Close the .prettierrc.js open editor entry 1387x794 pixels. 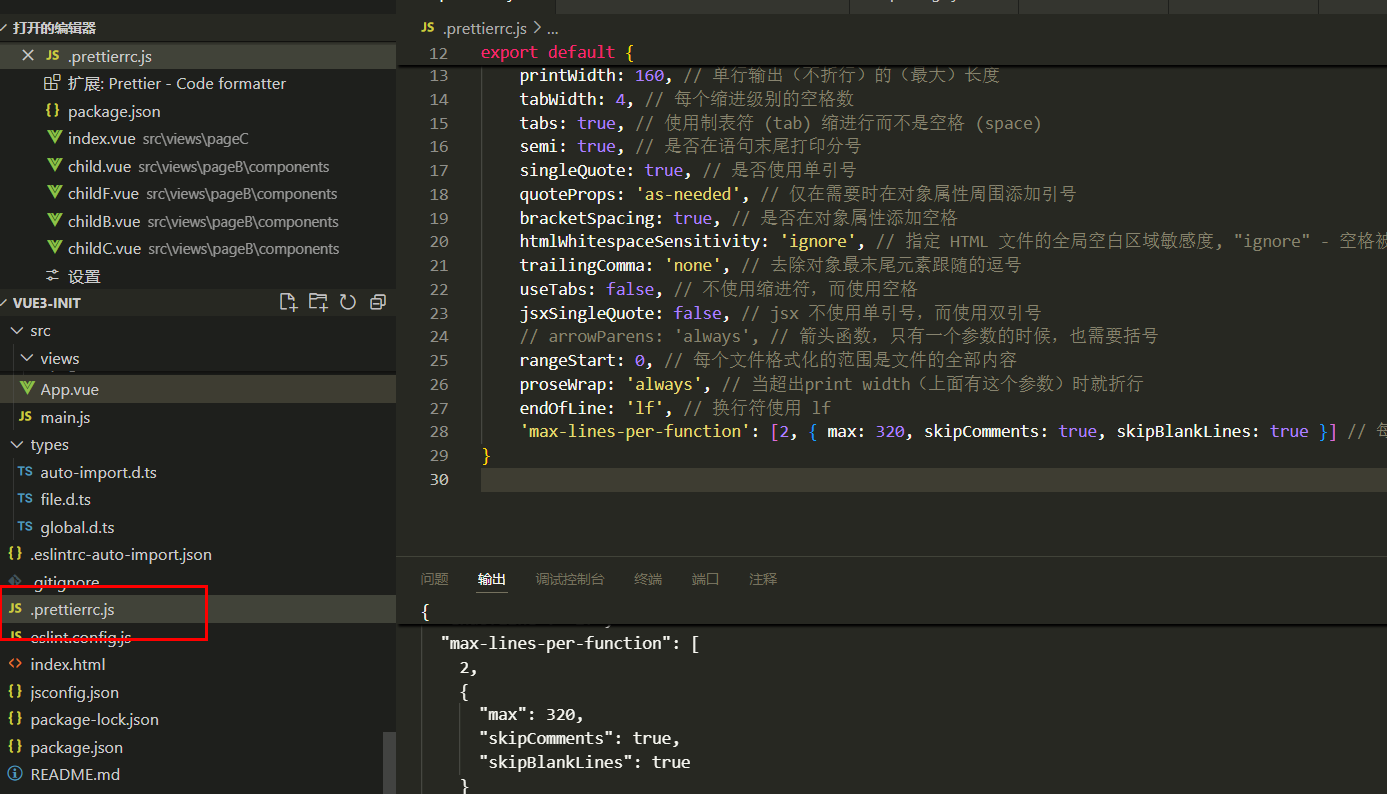(28, 56)
